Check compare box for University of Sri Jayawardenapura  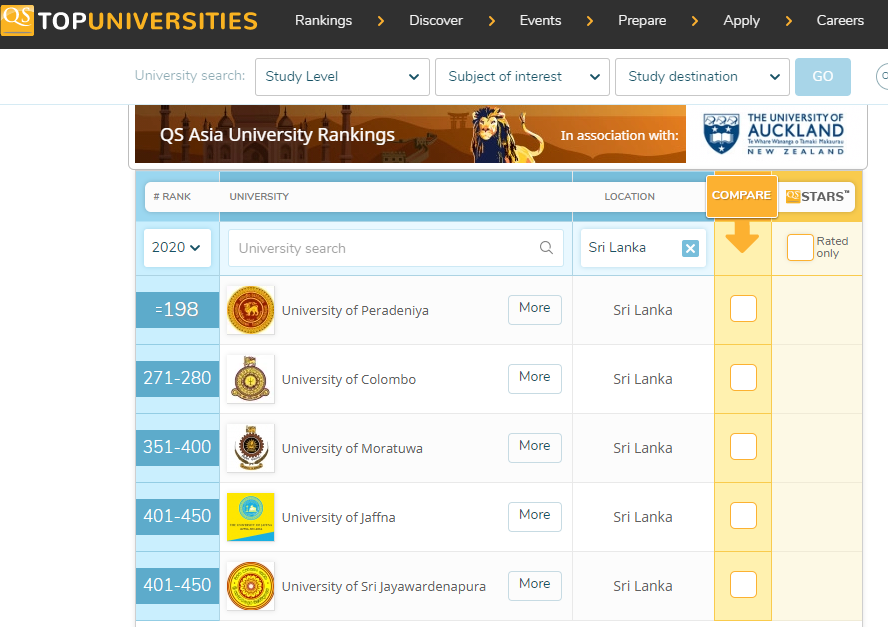(744, 585)
